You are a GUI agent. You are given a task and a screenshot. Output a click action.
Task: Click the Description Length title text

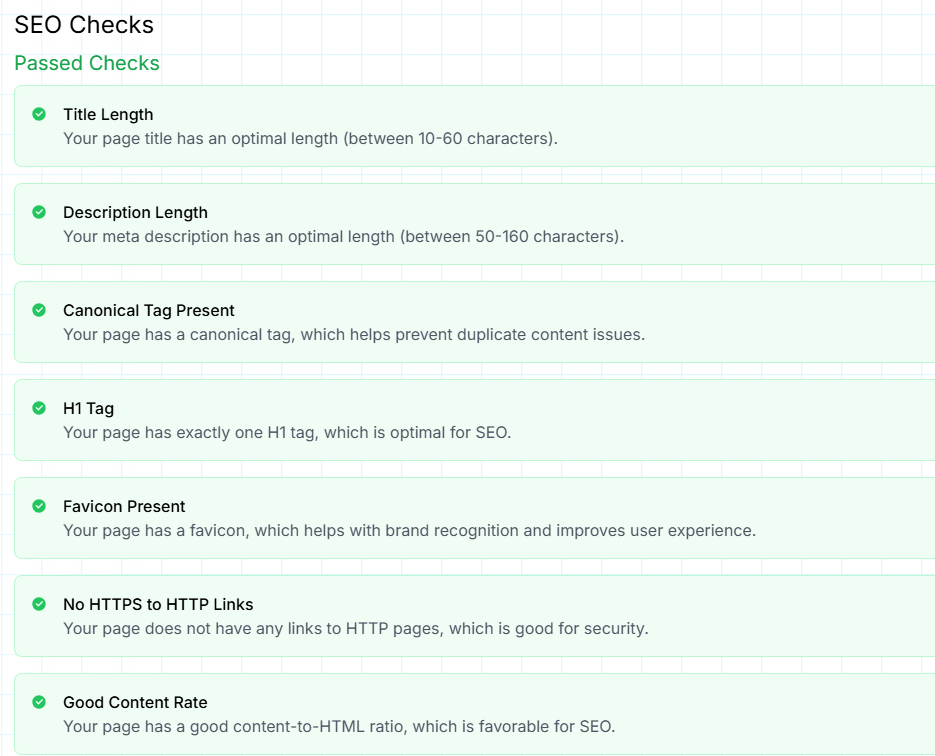(135, 212)
